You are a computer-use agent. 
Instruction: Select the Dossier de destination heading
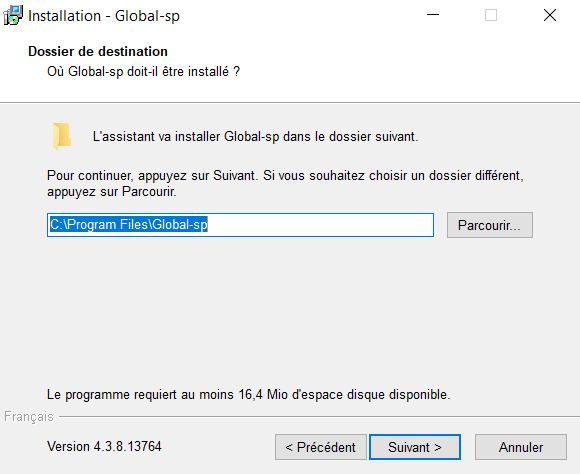(x=98, y=51)
